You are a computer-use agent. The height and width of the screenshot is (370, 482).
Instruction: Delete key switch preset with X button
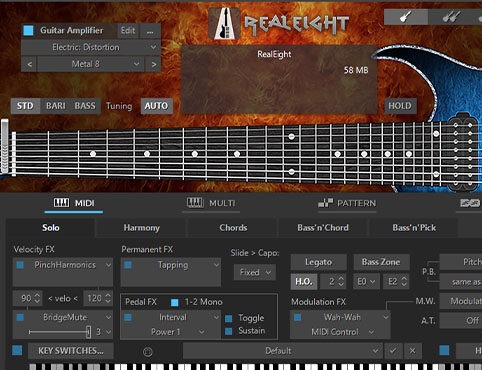(x=412, y=351)
